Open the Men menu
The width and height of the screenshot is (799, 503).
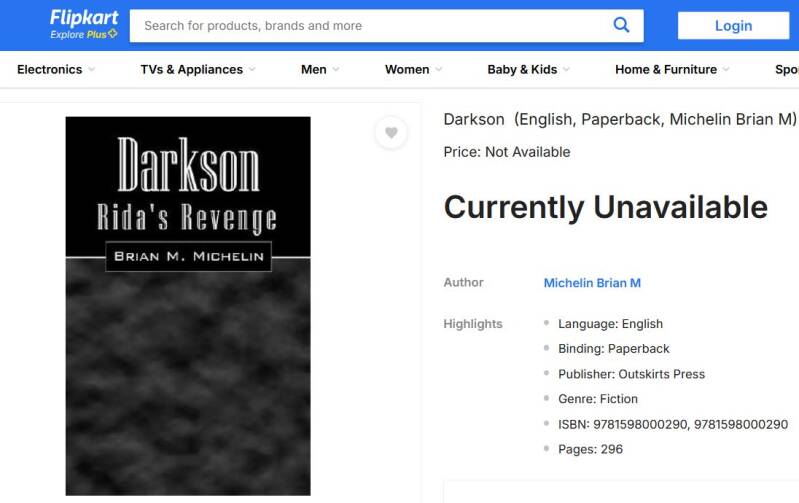313,69
